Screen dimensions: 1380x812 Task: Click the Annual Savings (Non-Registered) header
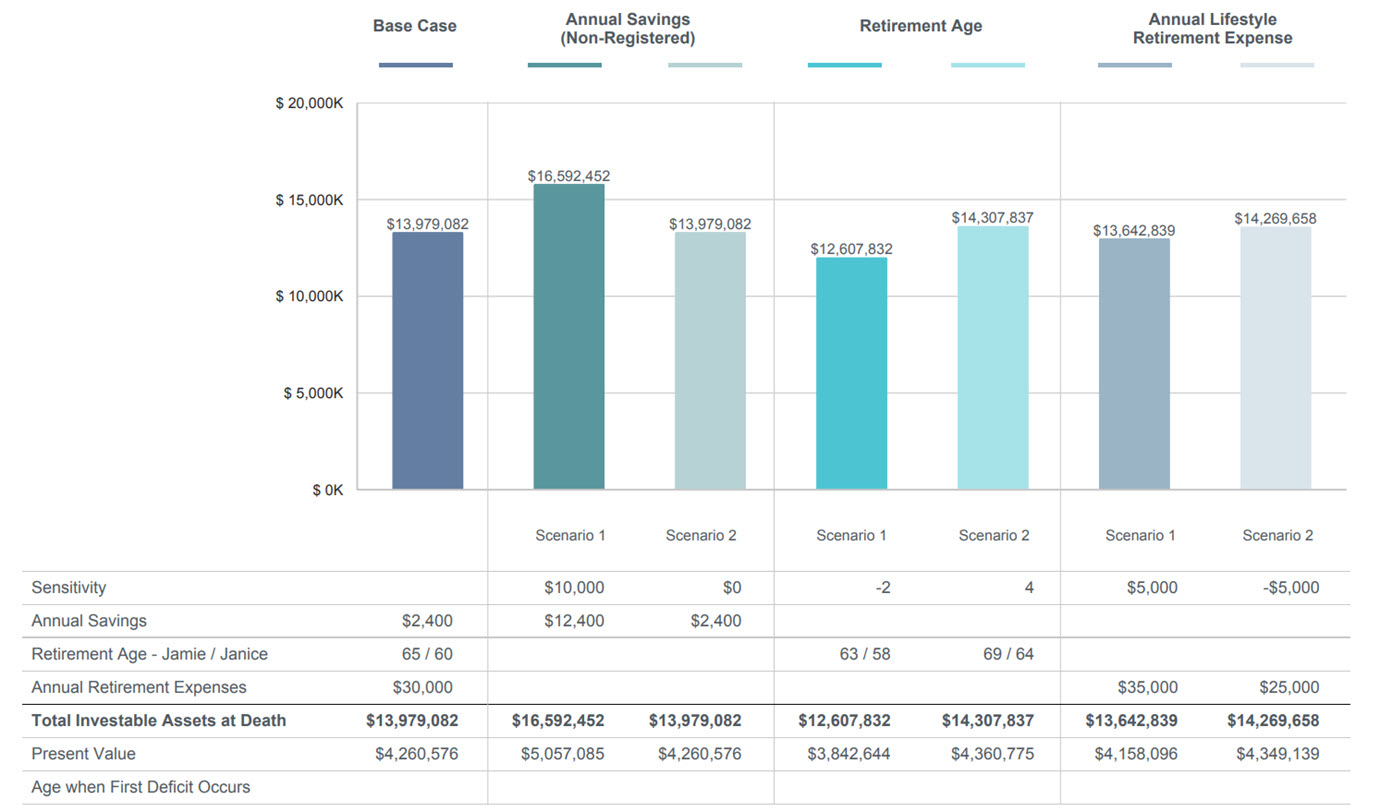coord(628,29)
